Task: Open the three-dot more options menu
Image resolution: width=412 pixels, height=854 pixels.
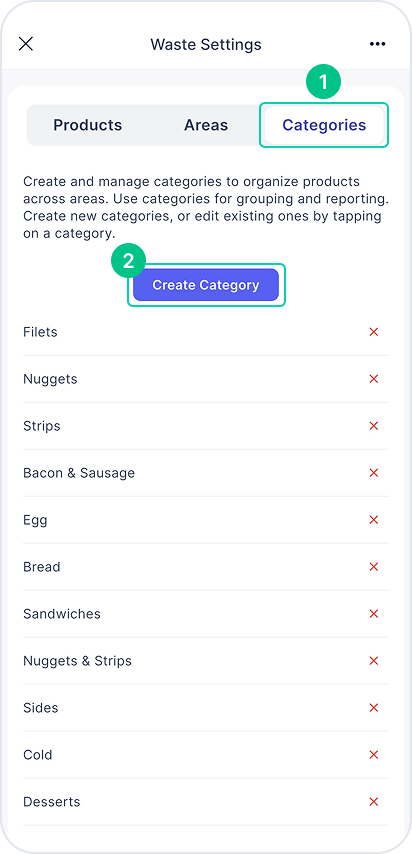Action: [377, 44]
